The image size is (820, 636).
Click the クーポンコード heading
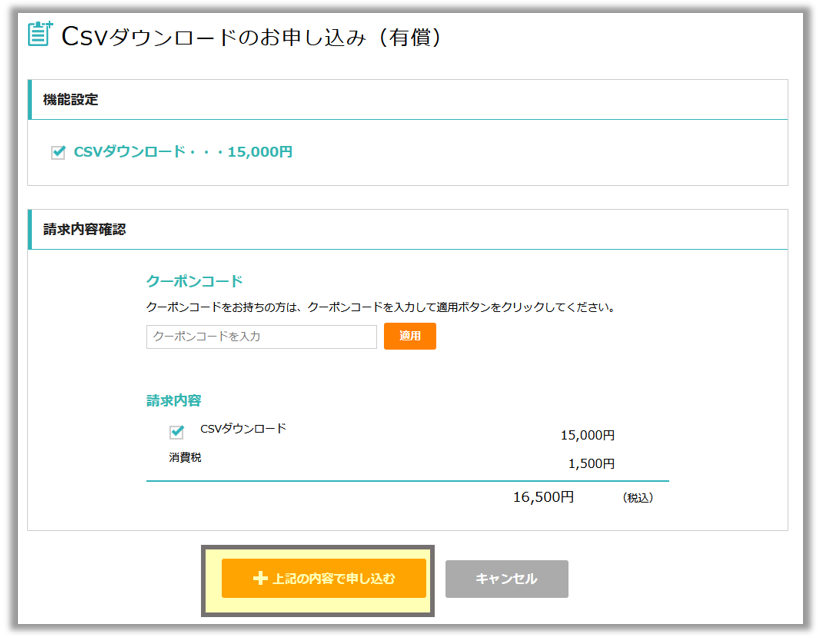(194, 281)
